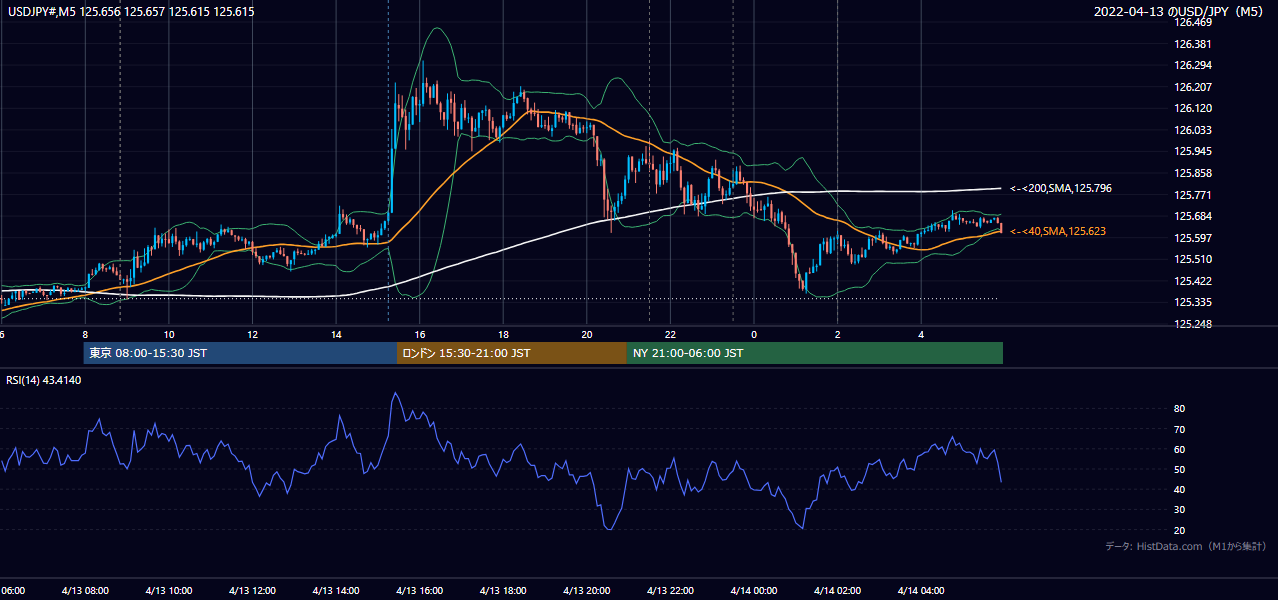Click the price axis value 126.120
The height and width of the screenshot is (600, 1278).
tap(1192, 108)
